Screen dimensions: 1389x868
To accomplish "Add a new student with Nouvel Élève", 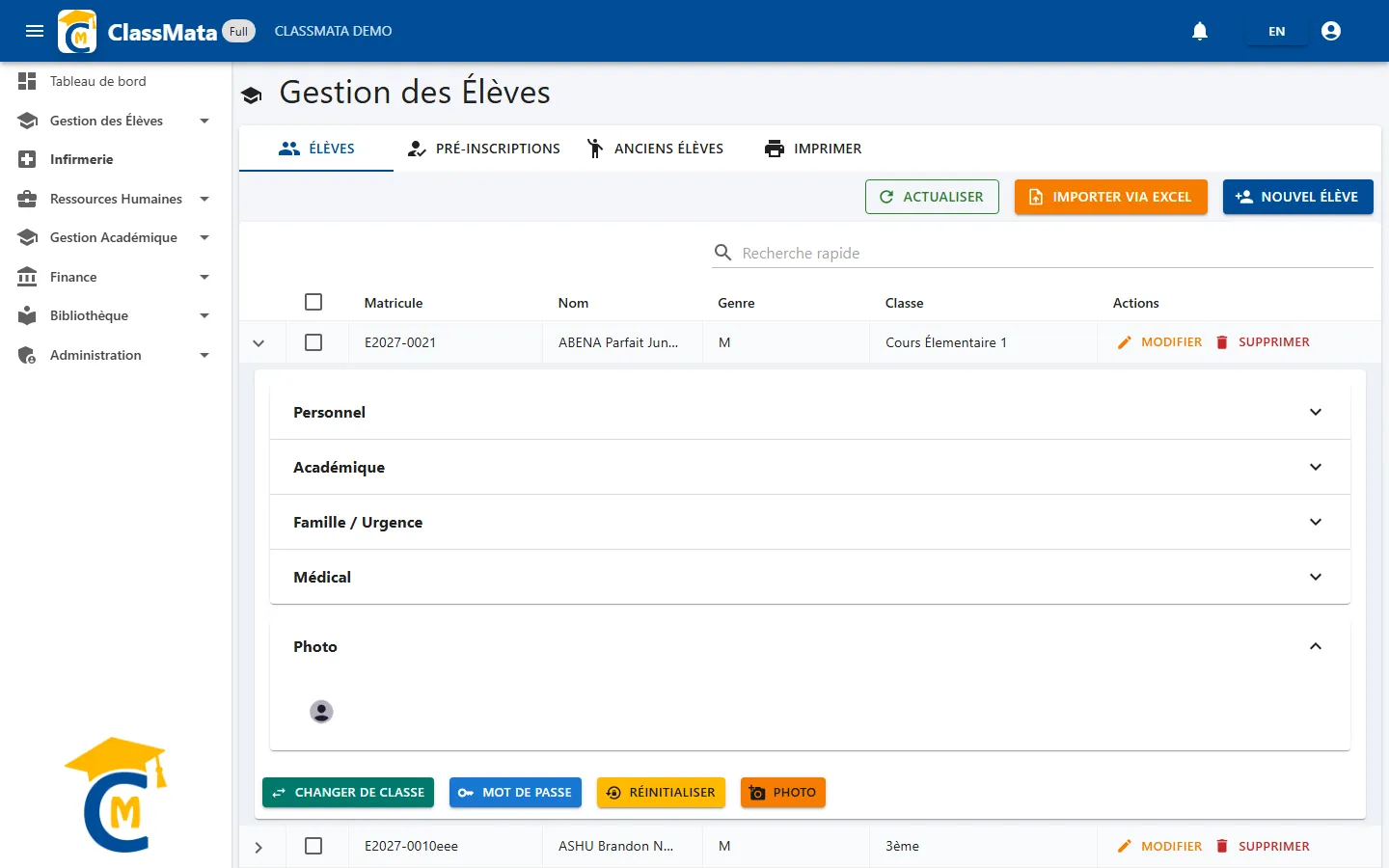I will (1298, 197).
